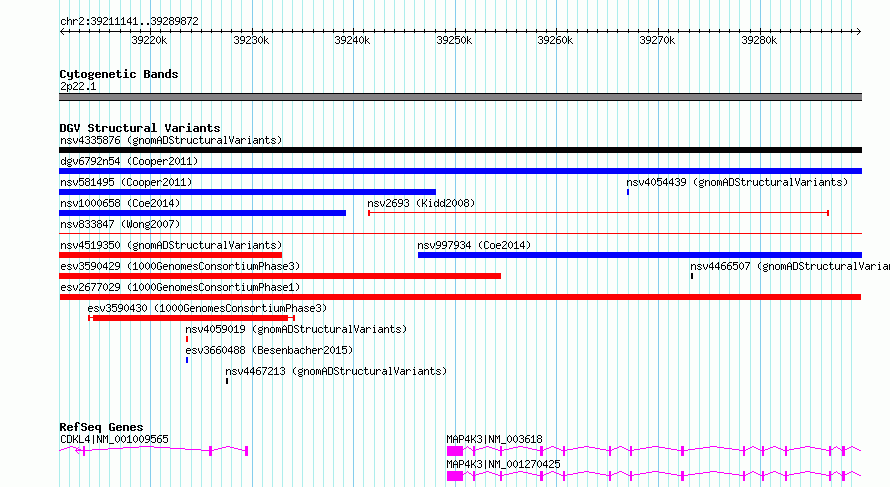
Task: Click the nsv833847 Wong2007 label
Action: 120,224
